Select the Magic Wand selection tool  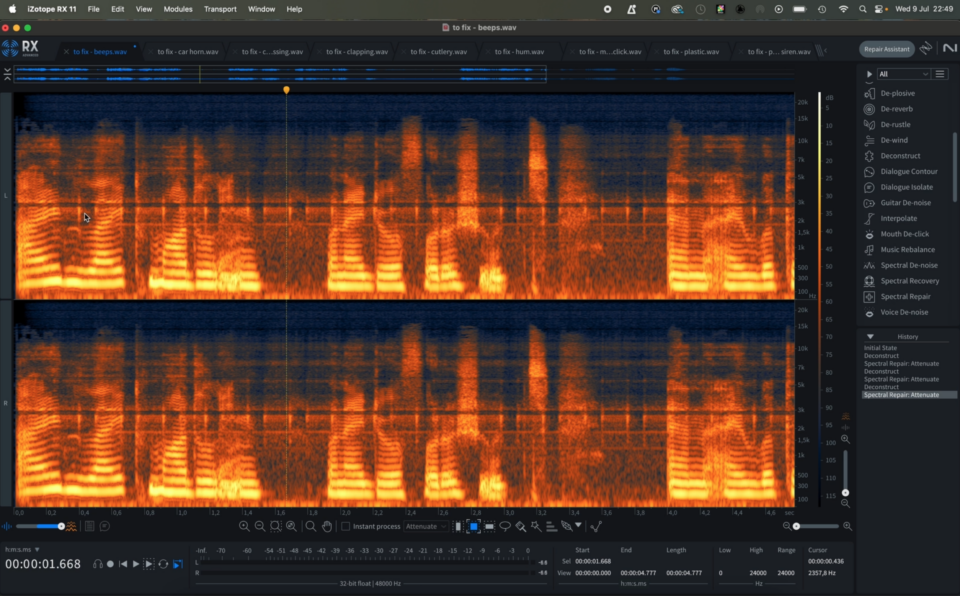click(x=536, y=526)
